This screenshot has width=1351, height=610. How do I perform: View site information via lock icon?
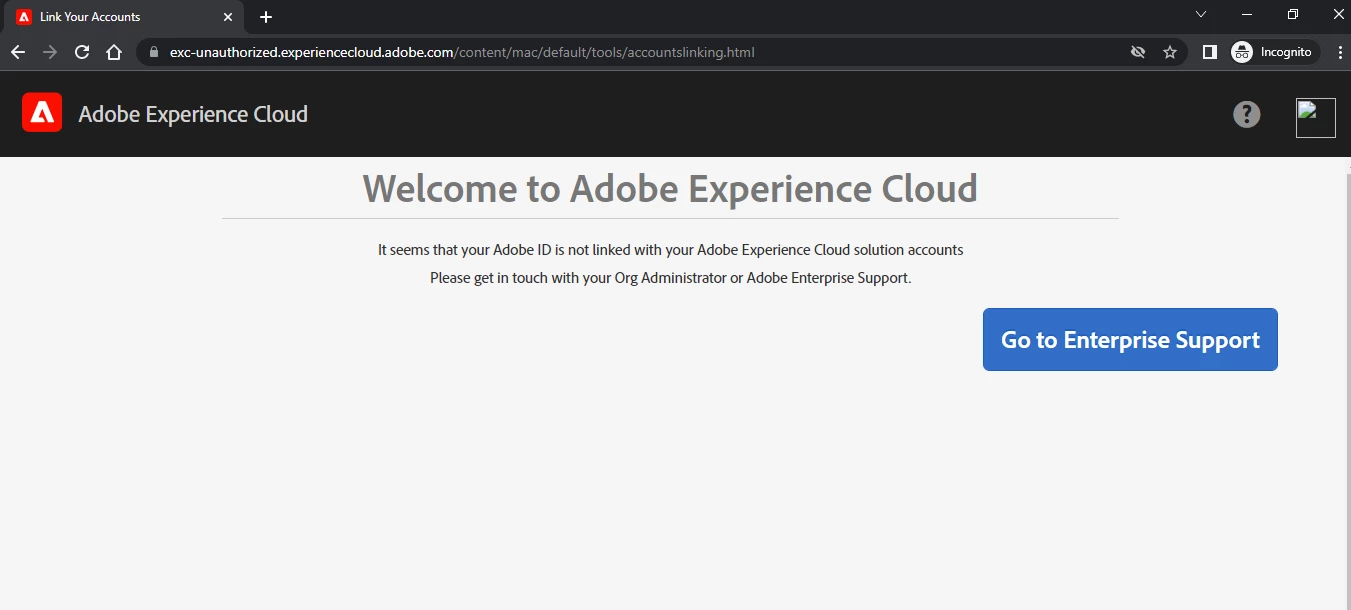point(153,52)
